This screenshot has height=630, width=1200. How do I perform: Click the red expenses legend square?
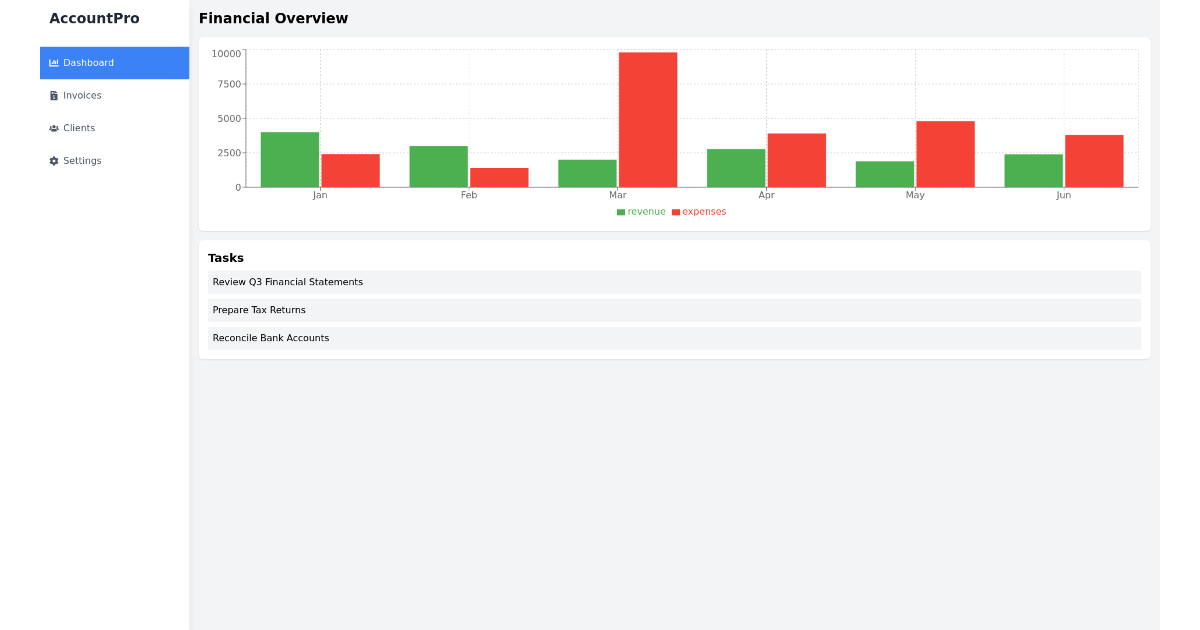pos(676,211)
